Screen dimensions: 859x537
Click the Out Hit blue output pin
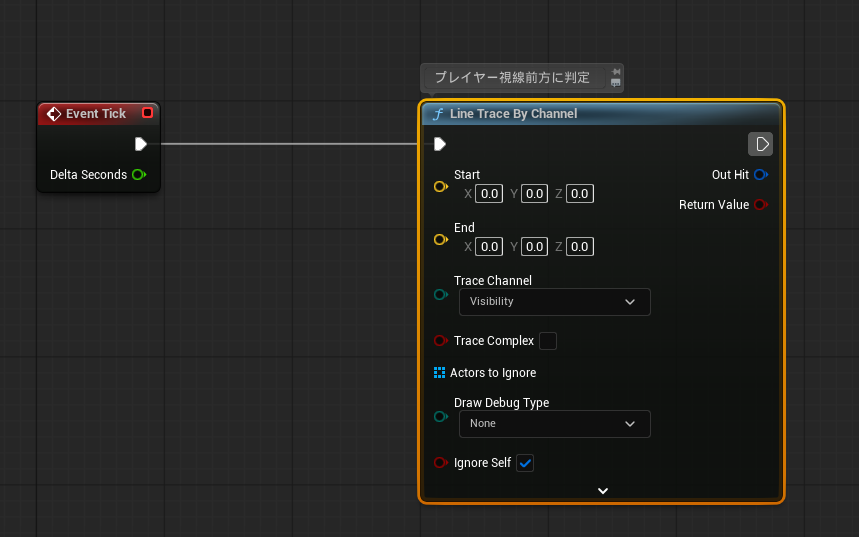[x=761, y=175]
